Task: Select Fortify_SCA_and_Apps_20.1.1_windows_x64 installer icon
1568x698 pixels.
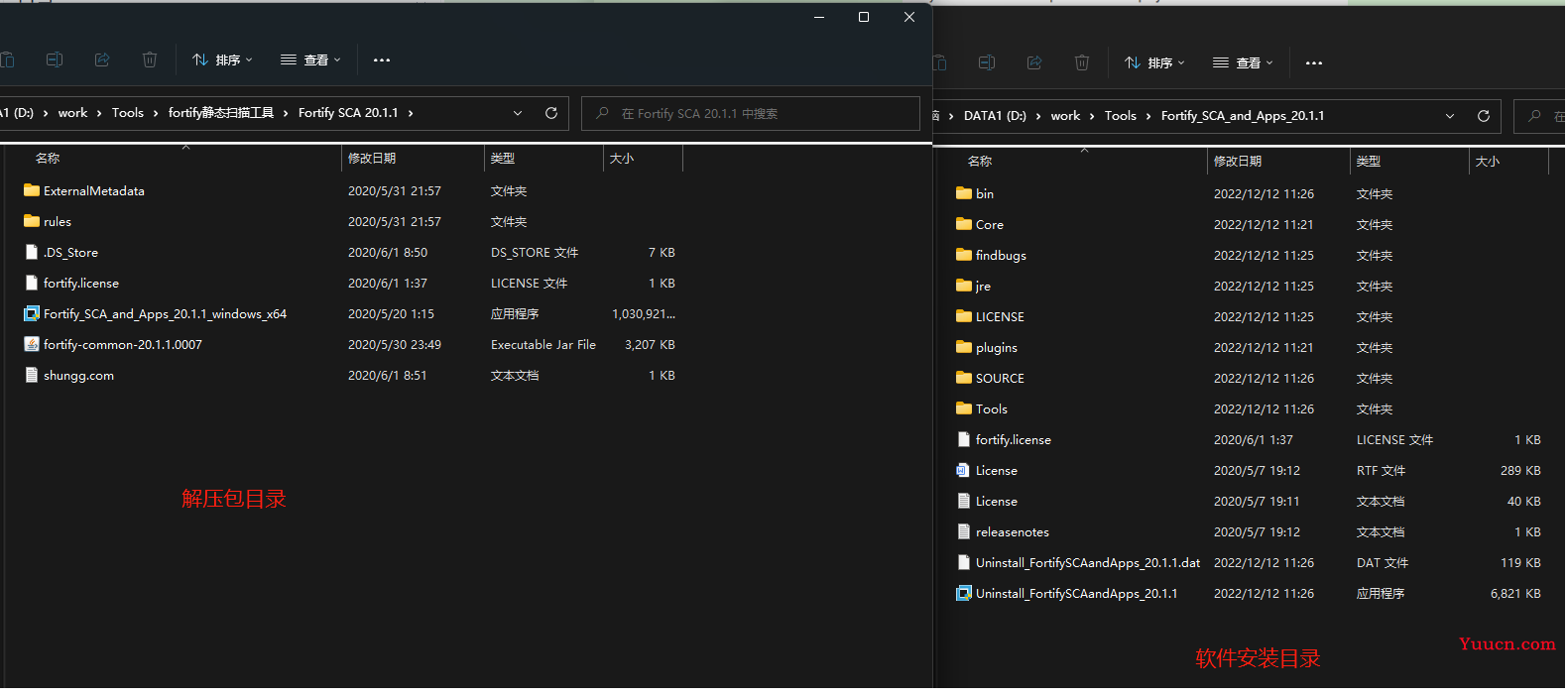Action: coord(32,314)
